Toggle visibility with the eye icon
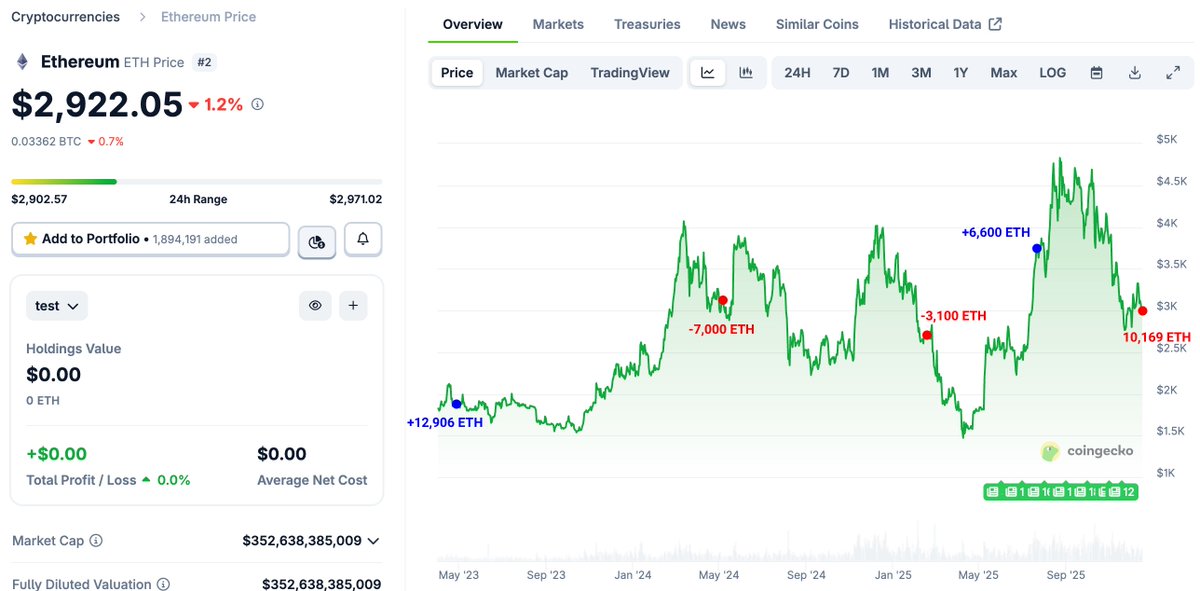 coord(315,305)
